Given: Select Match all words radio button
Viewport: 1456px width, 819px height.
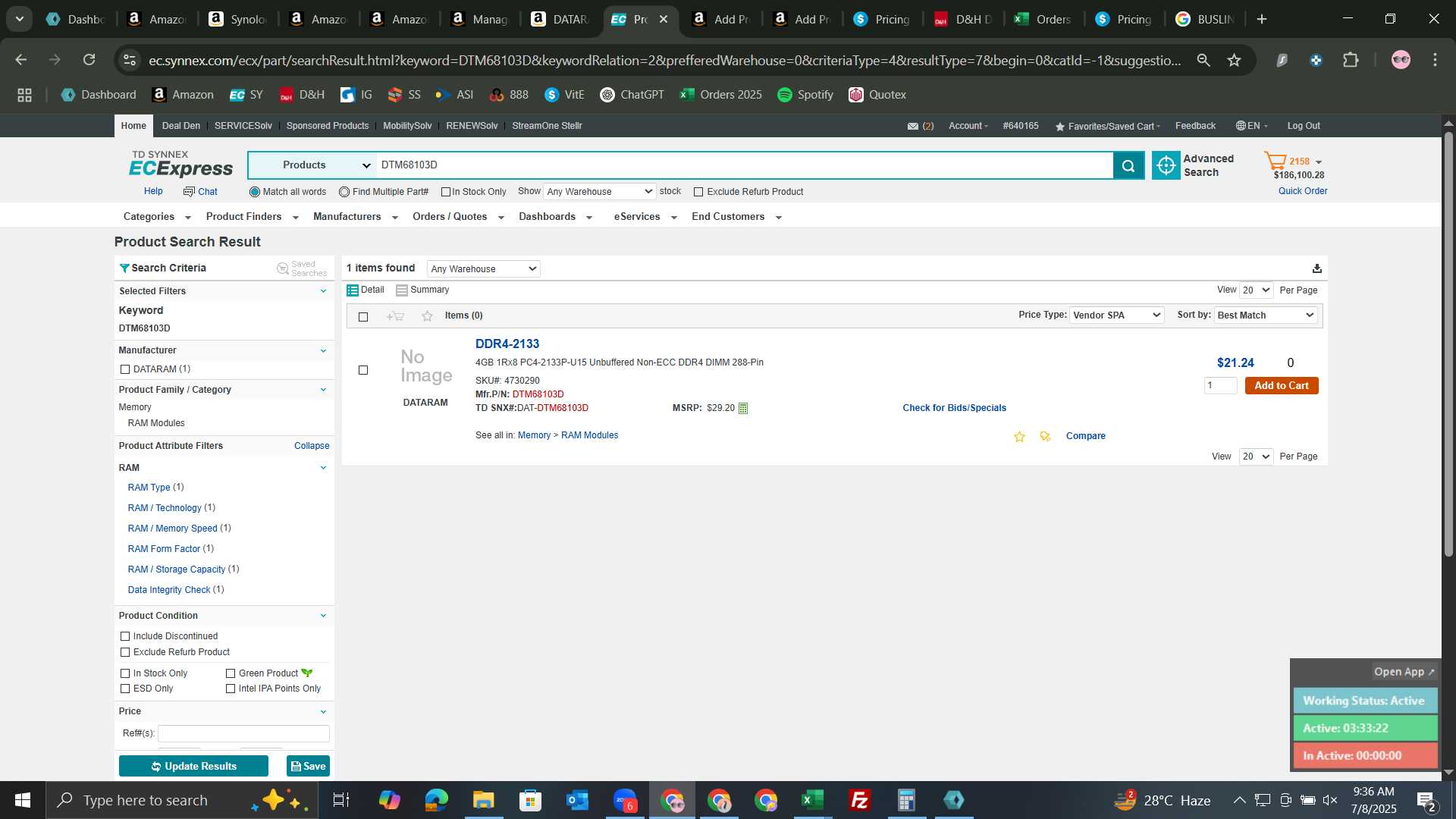Looking at the screenshot, I should 255,192.
